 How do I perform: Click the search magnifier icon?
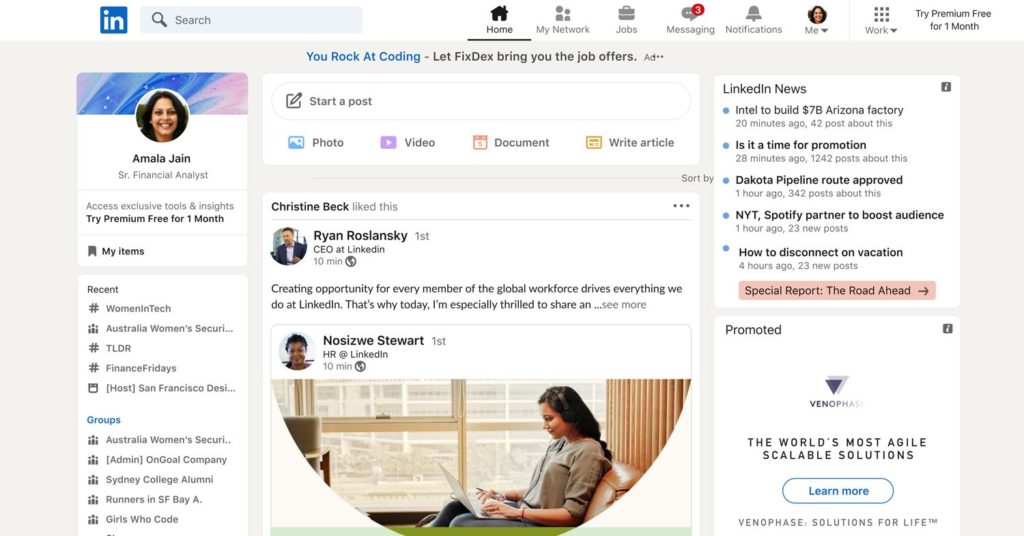pyautogui.click(x=159, y=20)
